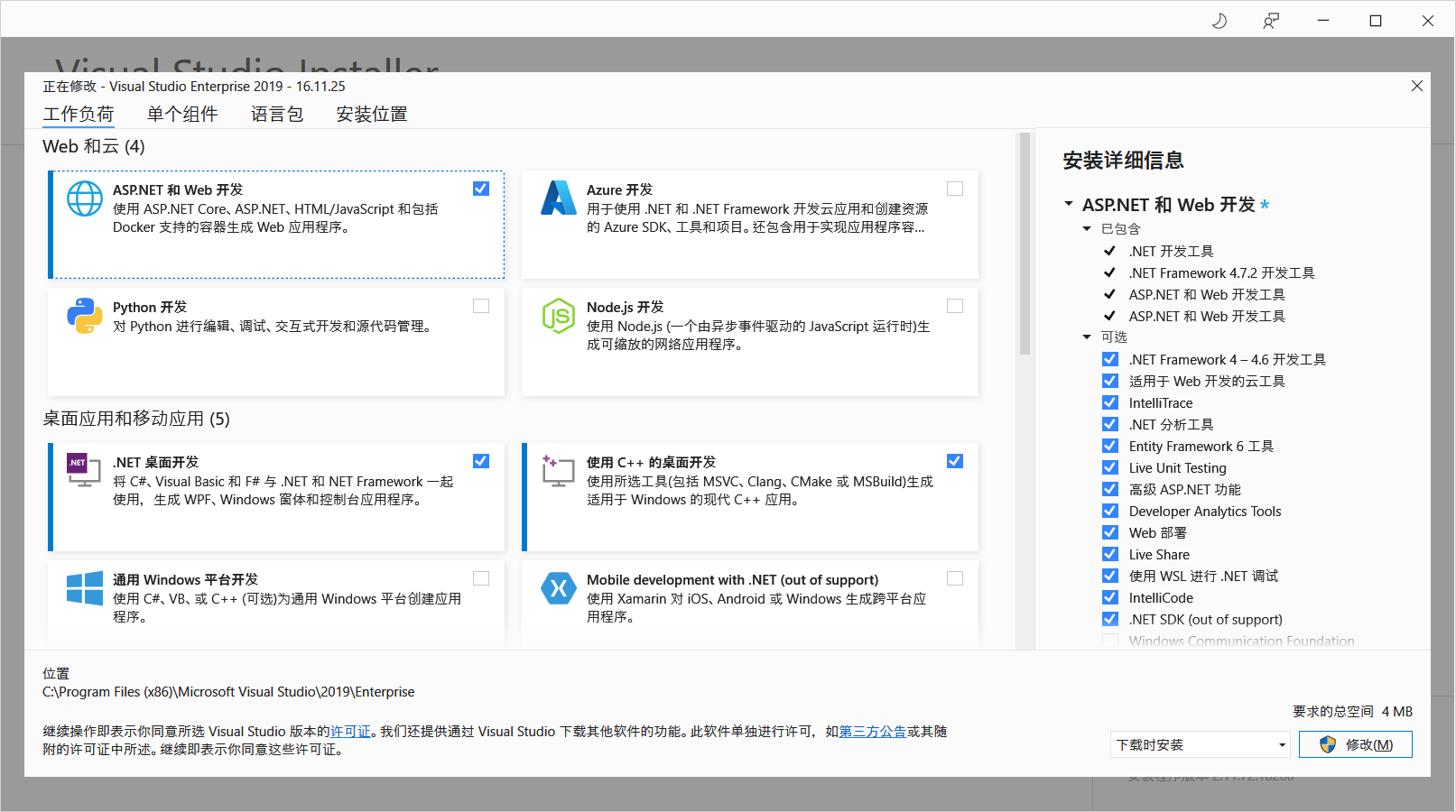Uncheck .NET SDK (out of support)
Viewport: 1456px width, 812px height.
(1110, 619)
